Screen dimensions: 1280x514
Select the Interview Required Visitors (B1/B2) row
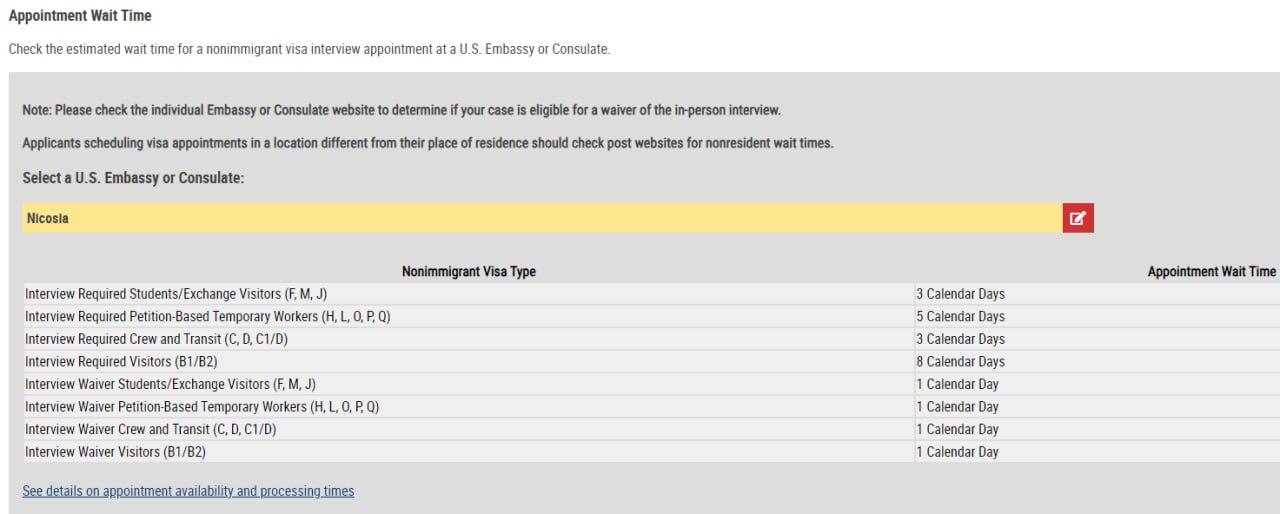click(x=121, y=362)
